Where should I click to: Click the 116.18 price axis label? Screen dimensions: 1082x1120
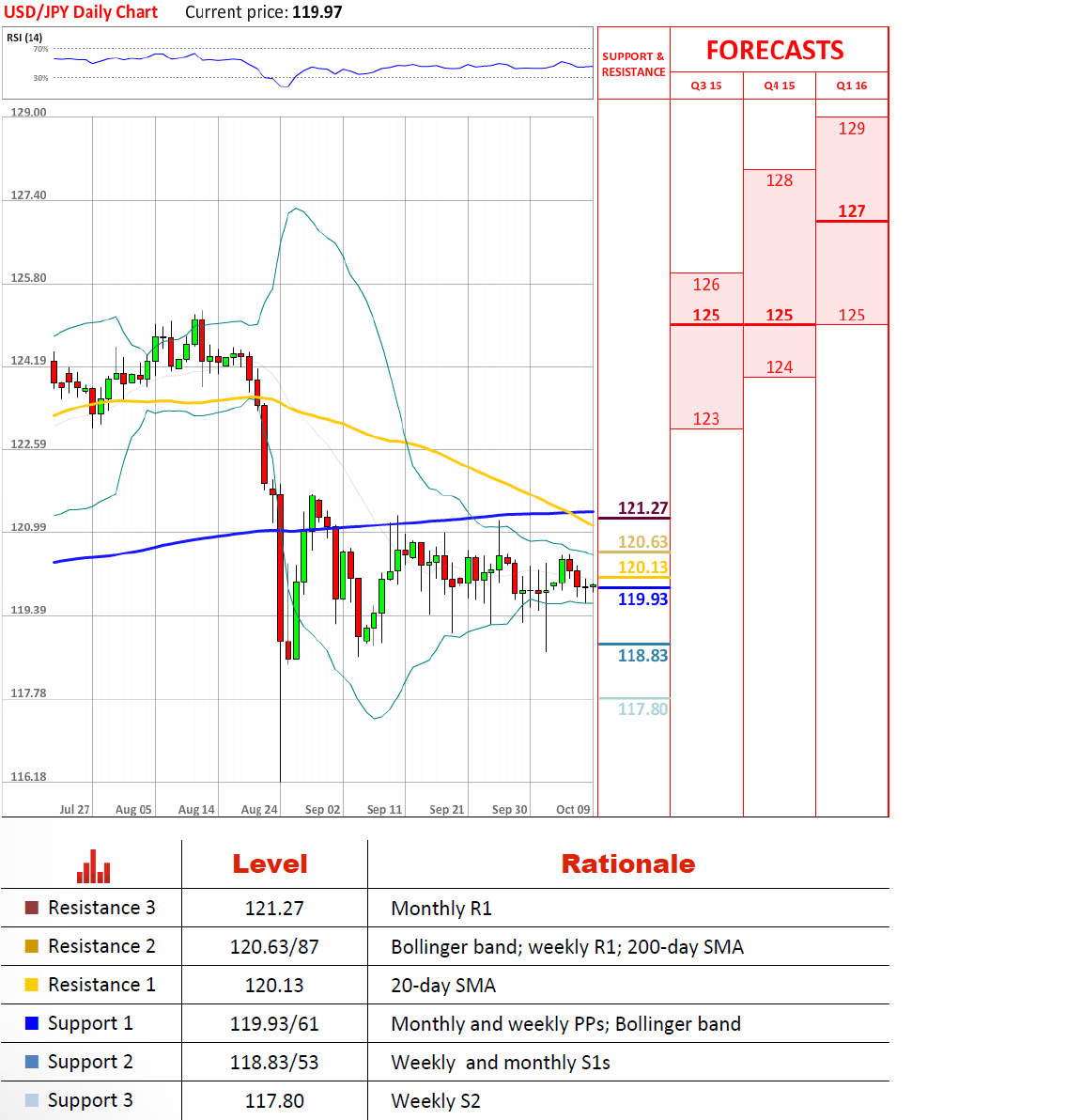coord(28,776)
